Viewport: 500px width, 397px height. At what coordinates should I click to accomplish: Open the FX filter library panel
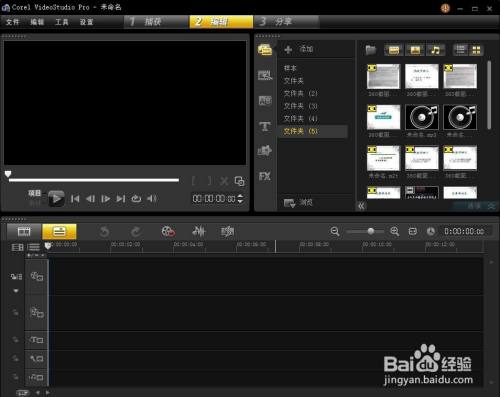pos(265,176)
